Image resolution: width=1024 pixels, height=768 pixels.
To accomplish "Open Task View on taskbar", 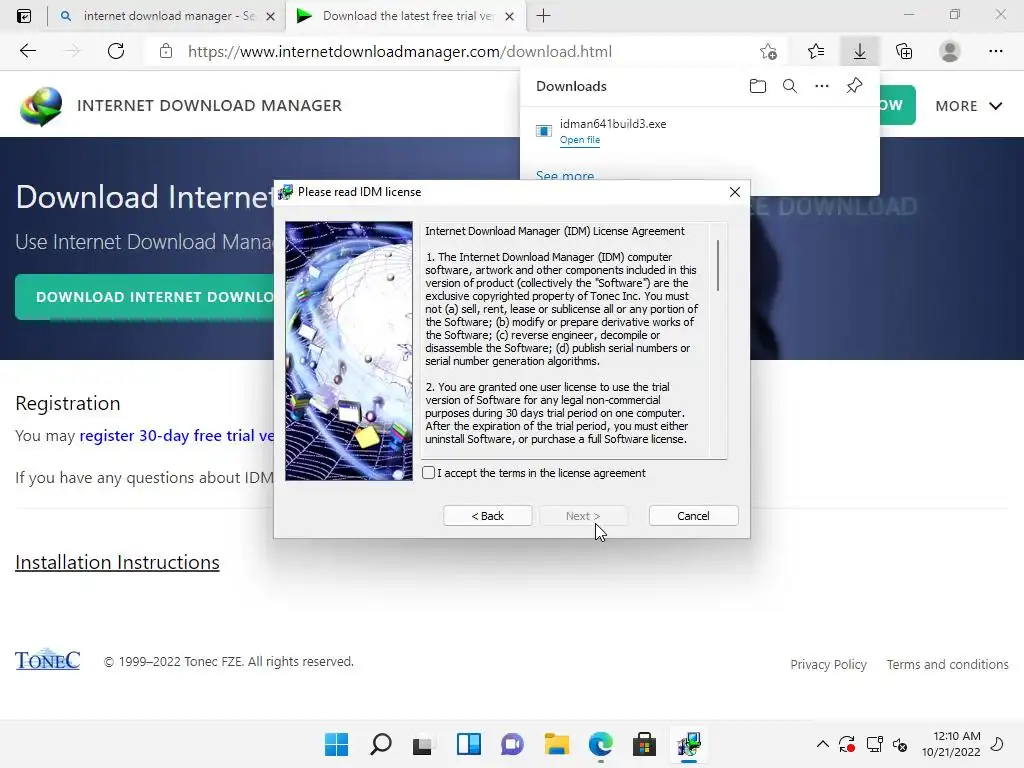I will (x=423, y=744).
